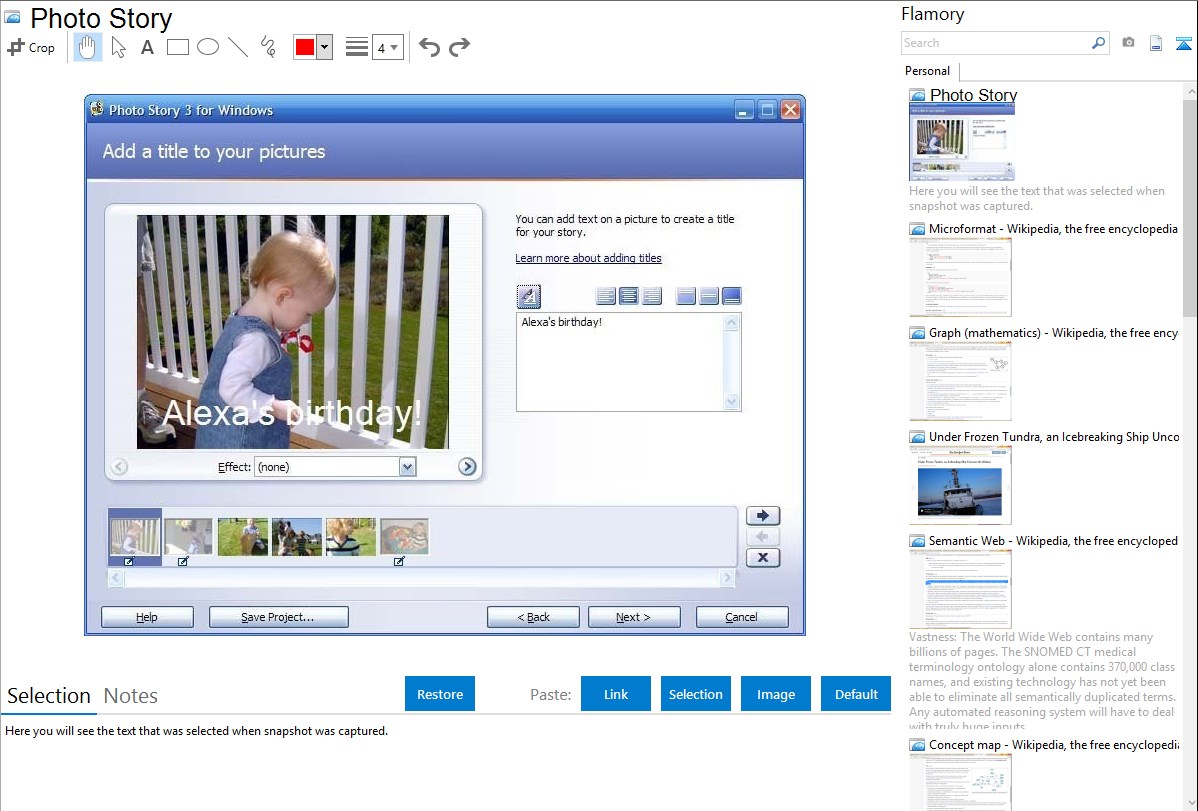Select the Crop tool
This screenshot has width=1198, height=811.
(31, 47)
